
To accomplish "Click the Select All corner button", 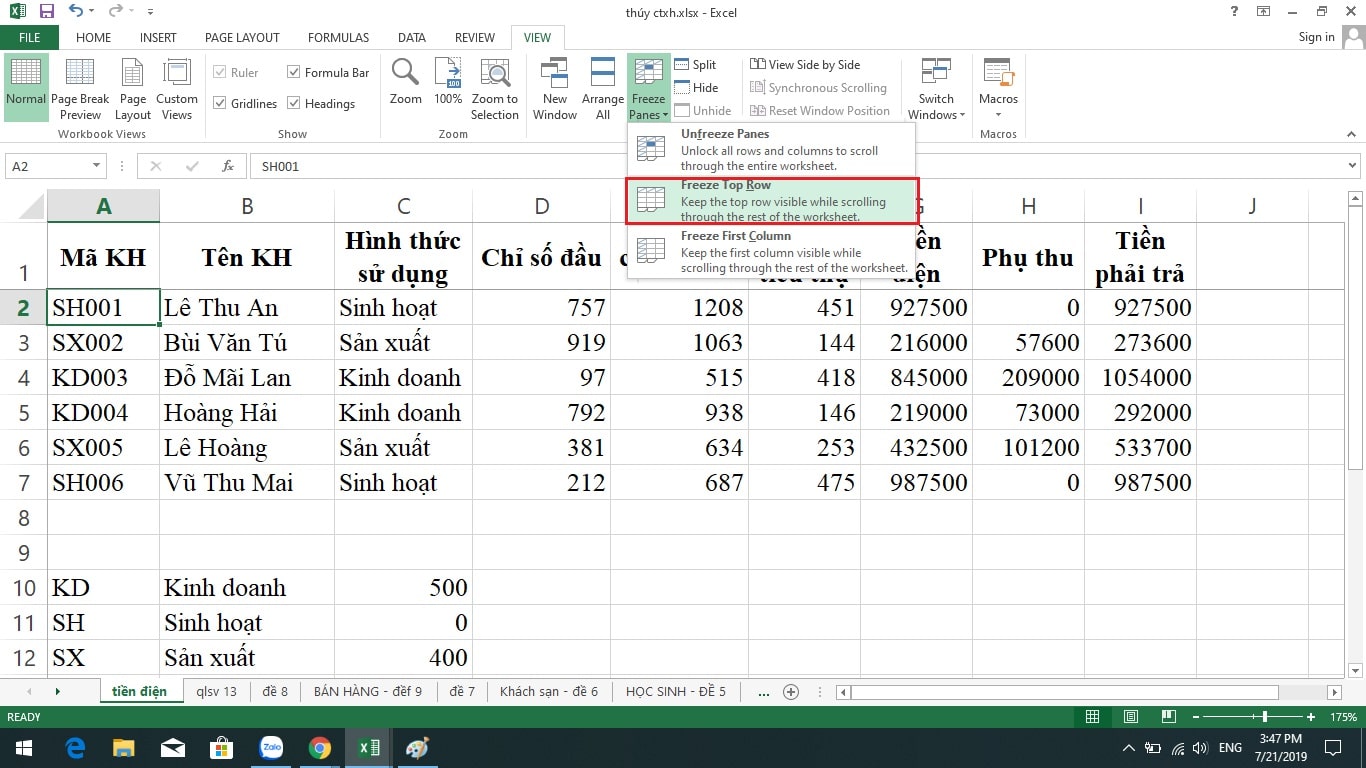I will tap(24, 206).
